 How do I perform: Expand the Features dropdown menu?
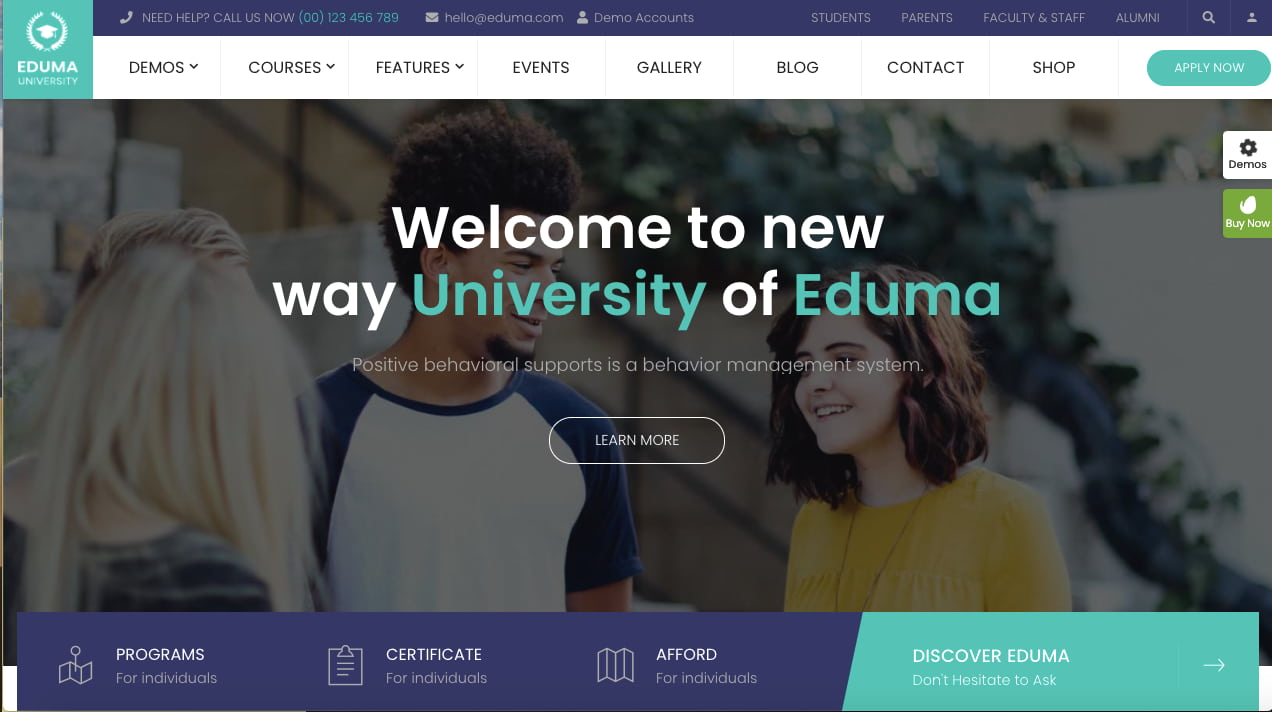click(420, 67)
